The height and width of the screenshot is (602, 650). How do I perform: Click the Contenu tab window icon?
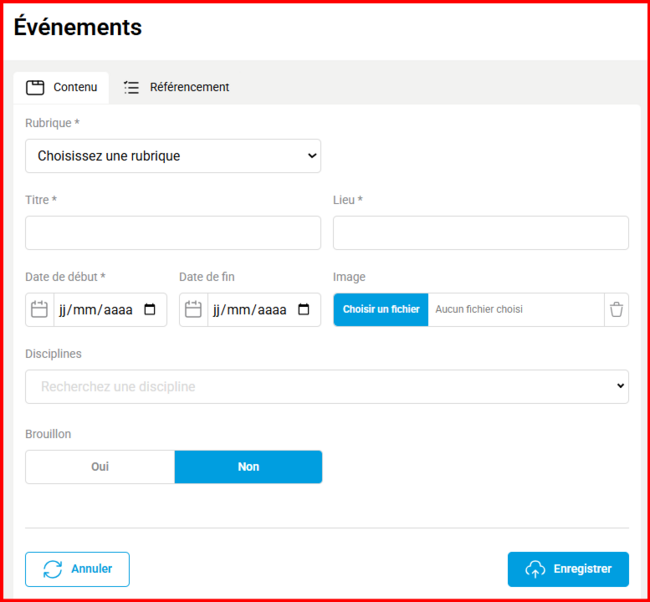click(x=35, y=87)
